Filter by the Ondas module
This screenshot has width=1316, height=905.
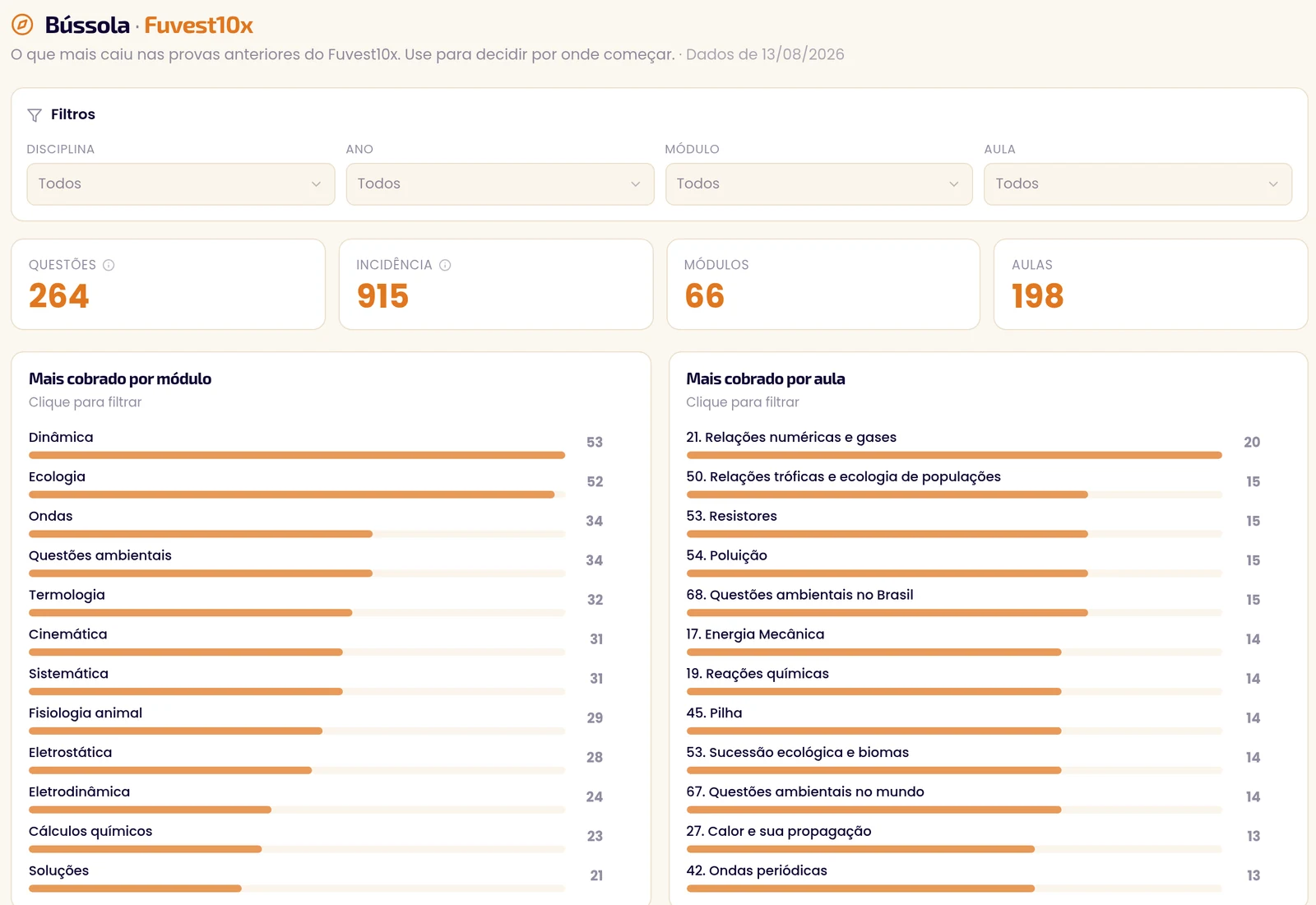[316, 522]
